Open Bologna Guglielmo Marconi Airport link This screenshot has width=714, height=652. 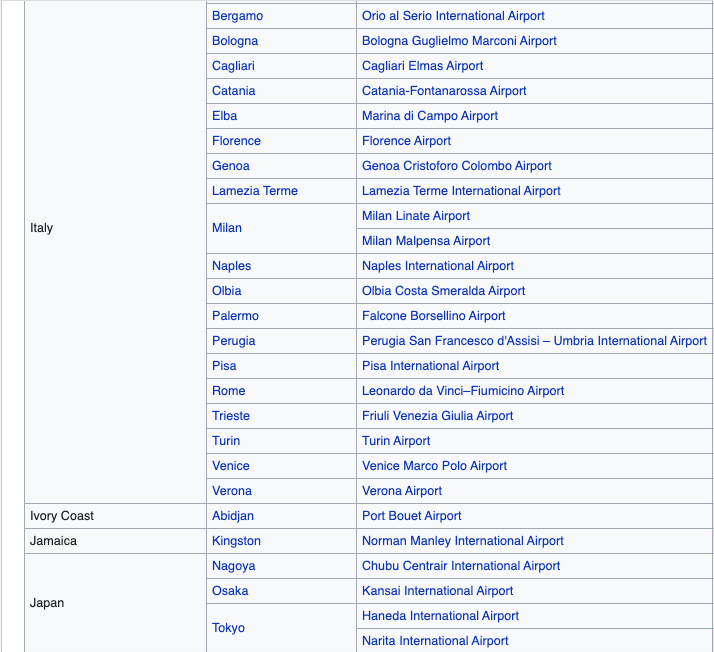point(459,41)
